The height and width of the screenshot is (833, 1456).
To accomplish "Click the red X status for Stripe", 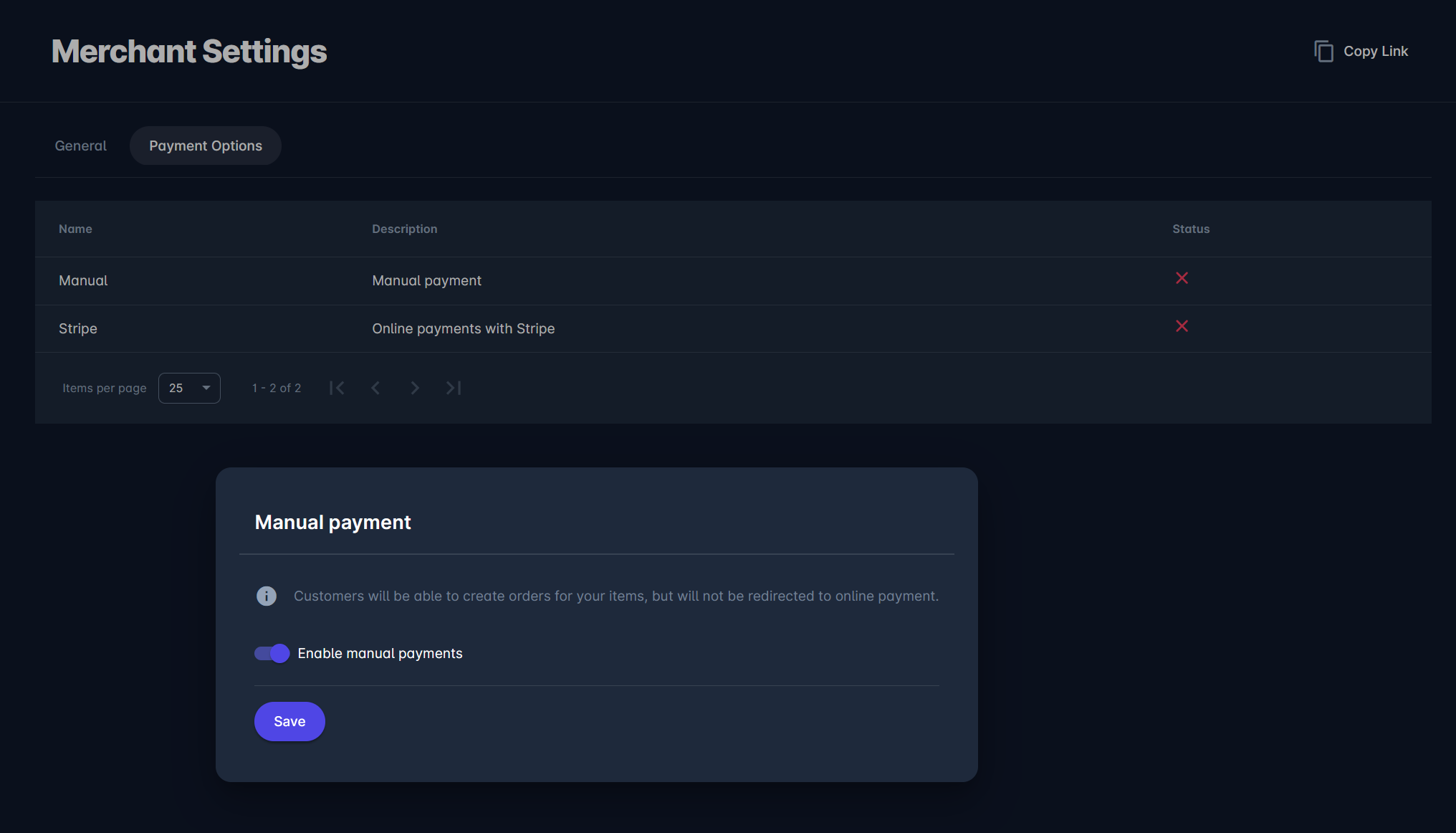I will point(1182,326).
